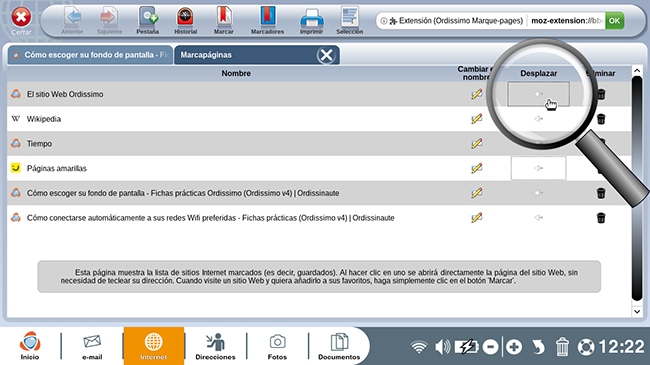Click scrollbar down arrow
This screenshot has width=650, height=365.
[637, 311]
